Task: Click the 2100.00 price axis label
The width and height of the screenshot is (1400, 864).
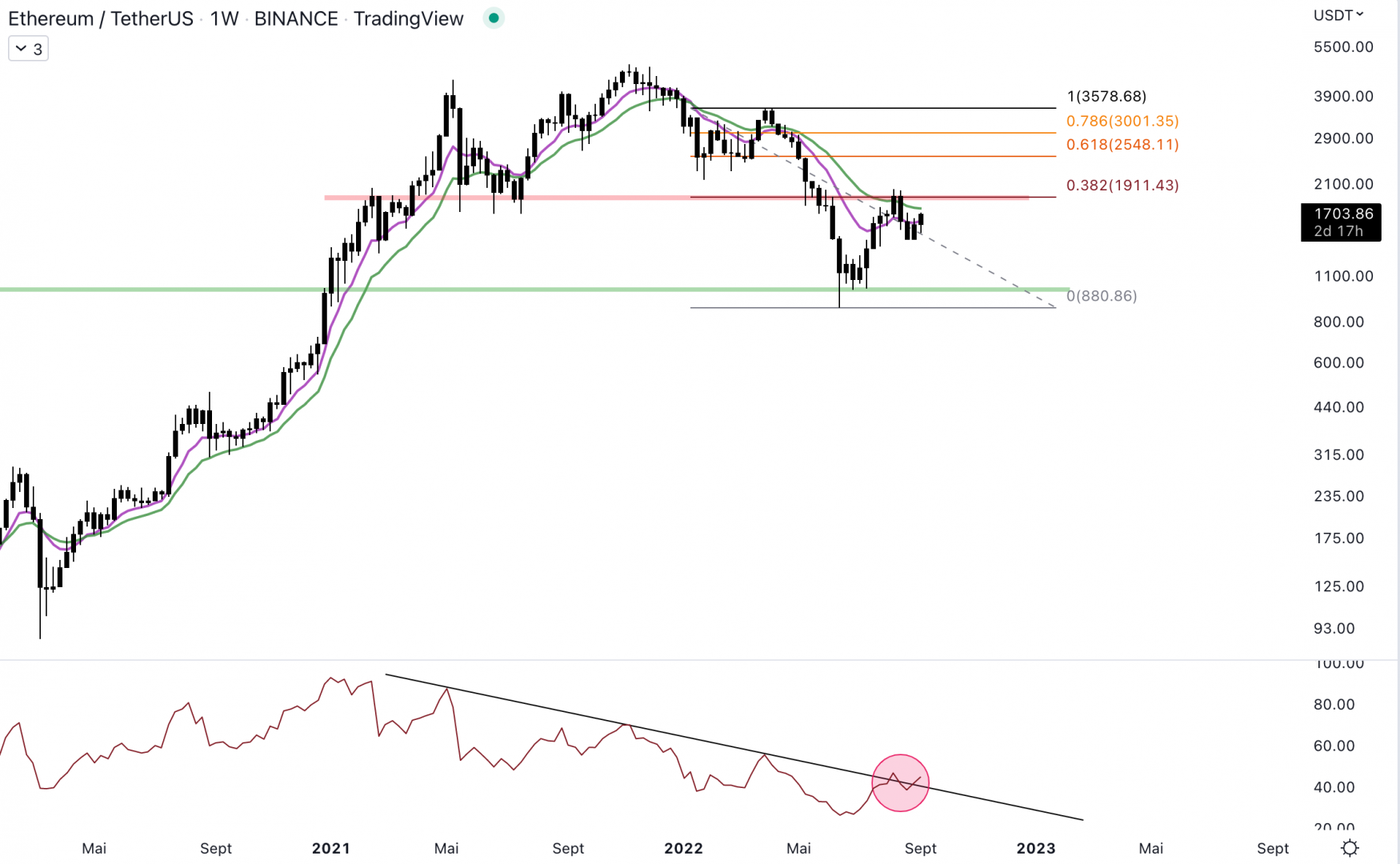Action: (x=1343, y=184)
